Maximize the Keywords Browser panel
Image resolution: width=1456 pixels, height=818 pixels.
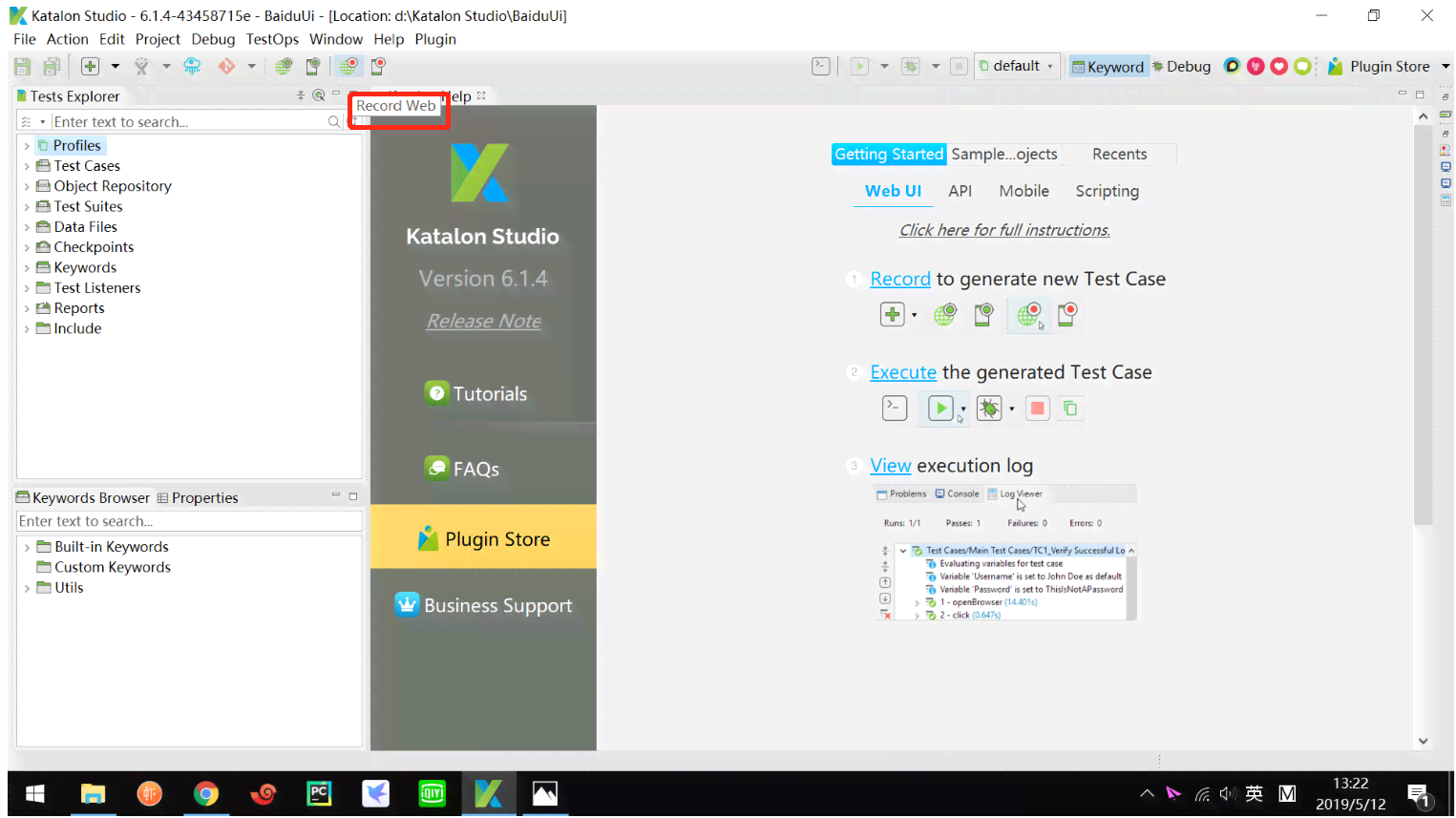[353, 496]
